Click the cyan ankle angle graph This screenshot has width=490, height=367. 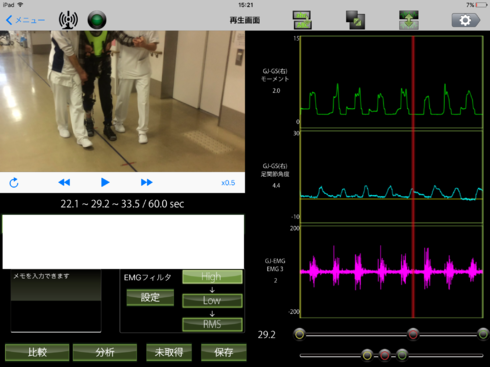[391, 177]
